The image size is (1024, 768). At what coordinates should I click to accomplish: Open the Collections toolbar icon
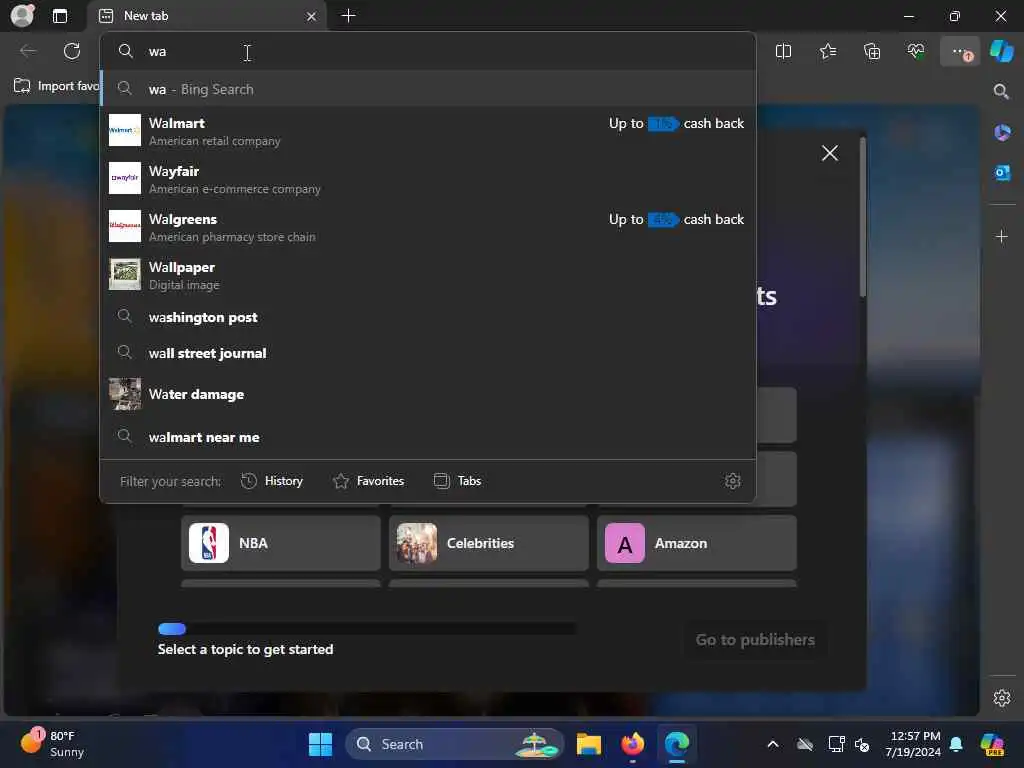point(872,51)
